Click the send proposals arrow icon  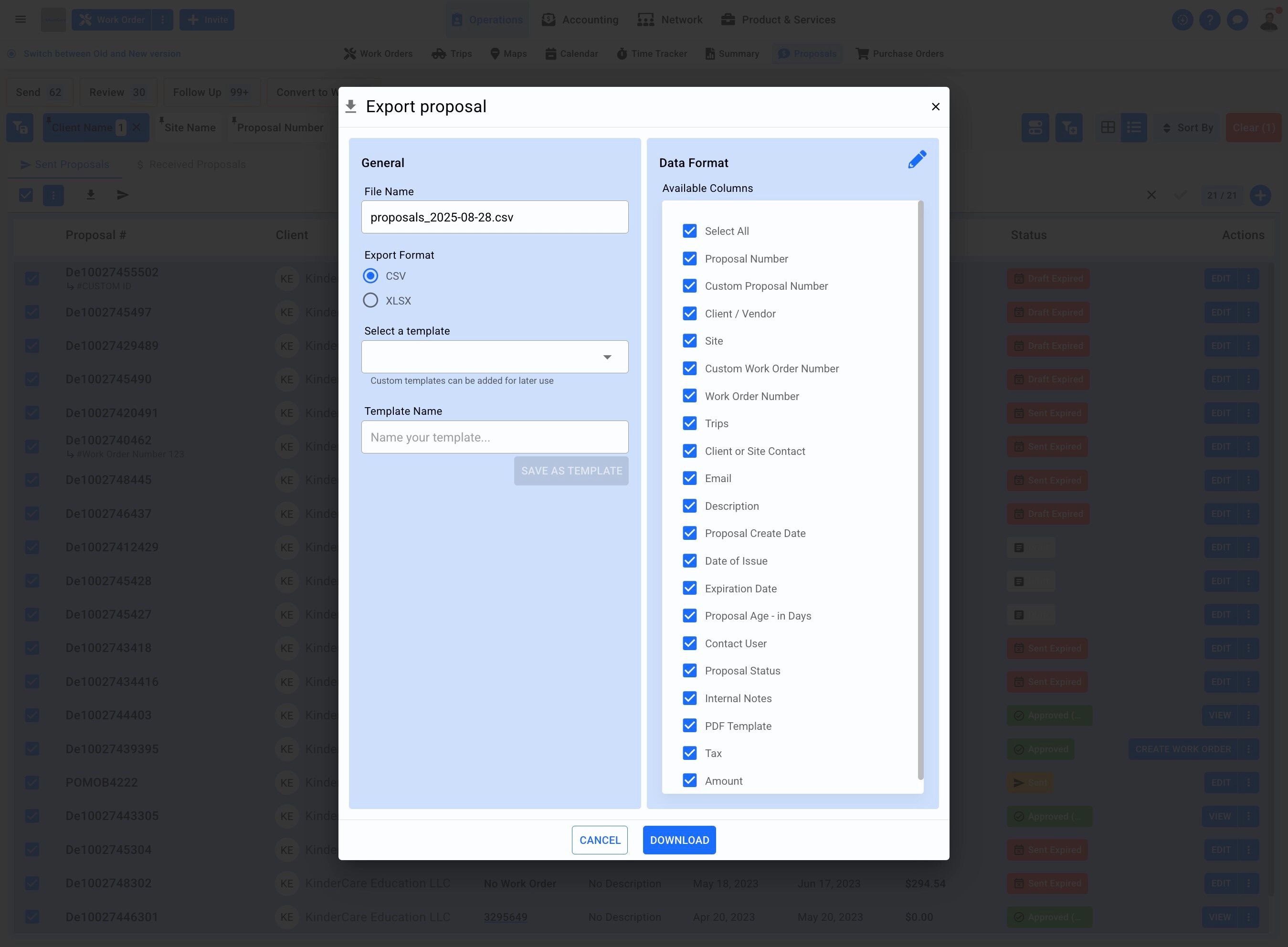click(x=123, y=195)
